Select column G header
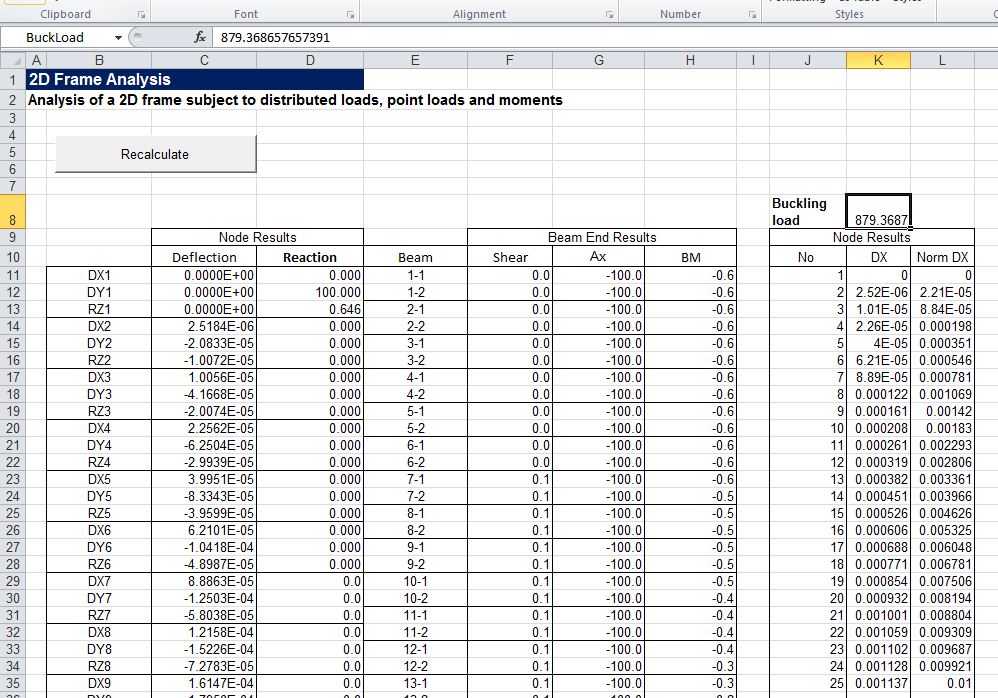998x698 pixels. point(598,60)
